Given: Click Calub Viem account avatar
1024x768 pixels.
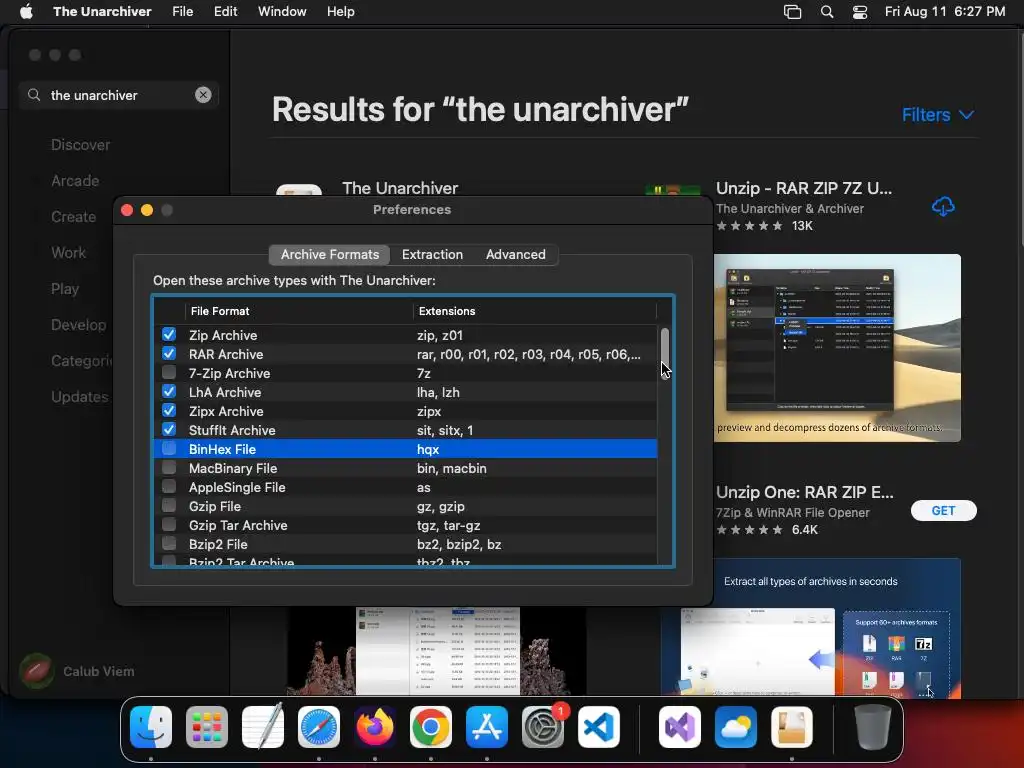Looking at the screenshot, I should click(36, 671).
